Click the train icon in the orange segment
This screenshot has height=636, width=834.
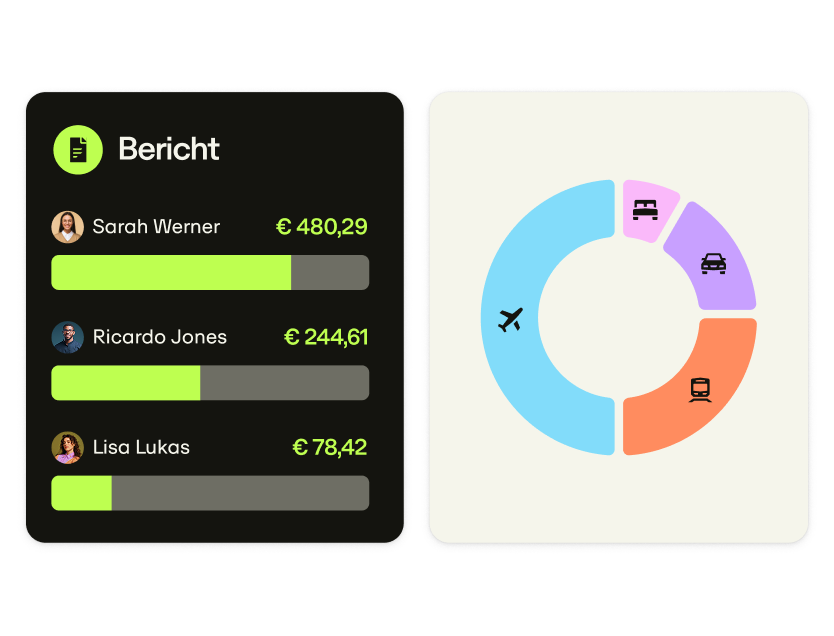pyautogui.click(x=700, y=389)
